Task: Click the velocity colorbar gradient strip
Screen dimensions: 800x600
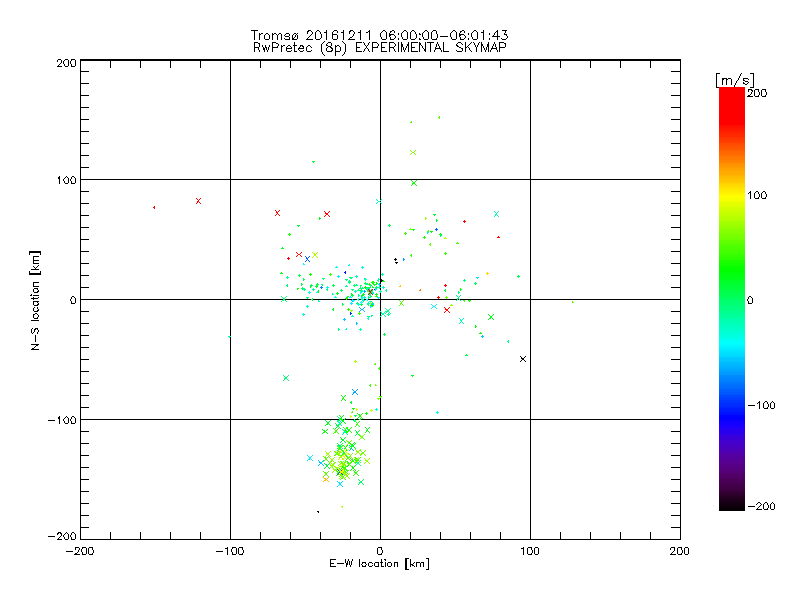Action: pos(732,299)
